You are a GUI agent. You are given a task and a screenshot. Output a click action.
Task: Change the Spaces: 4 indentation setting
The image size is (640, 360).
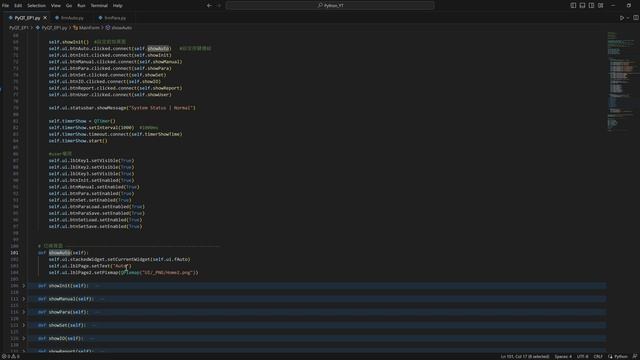point(563,356)
